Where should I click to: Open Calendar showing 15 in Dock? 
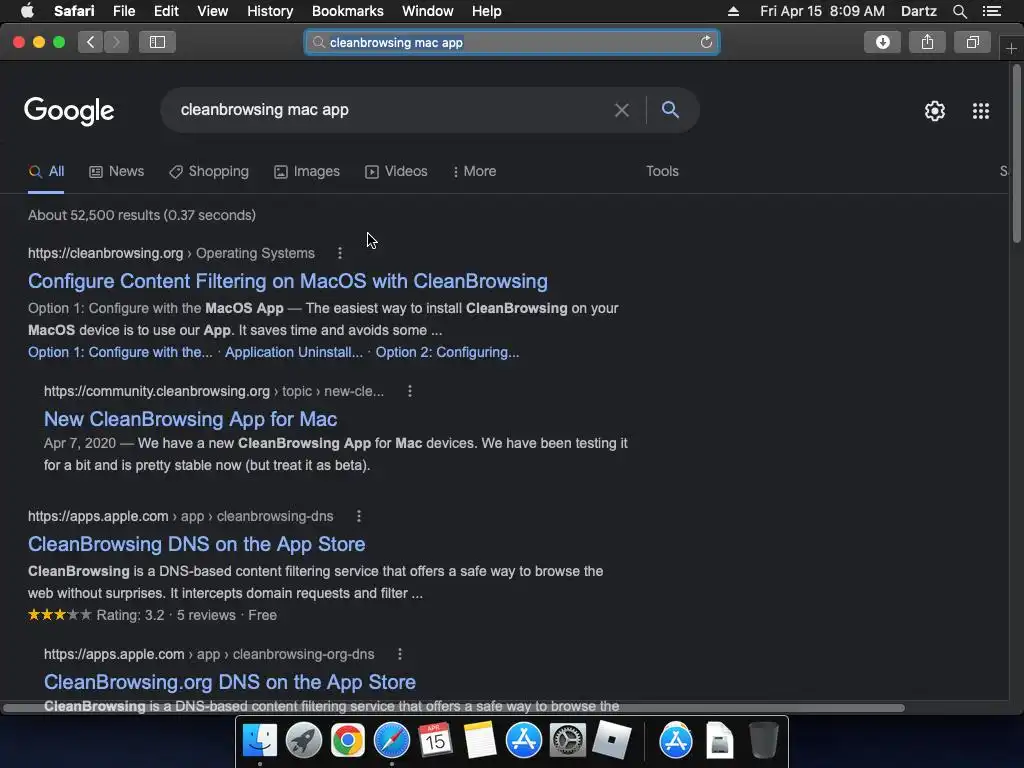(x=436, y=740)
